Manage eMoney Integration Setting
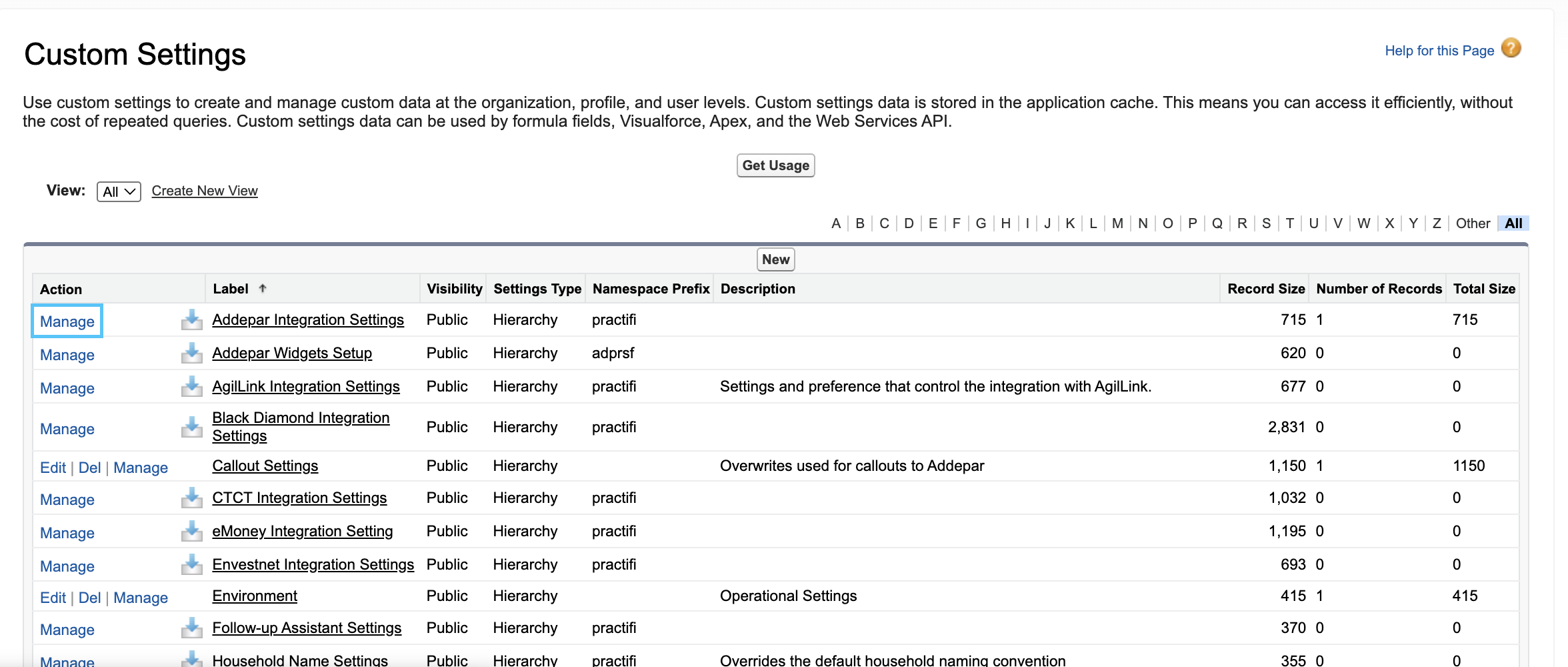This screenshot has width=1568, height=667. click(67, 533)
